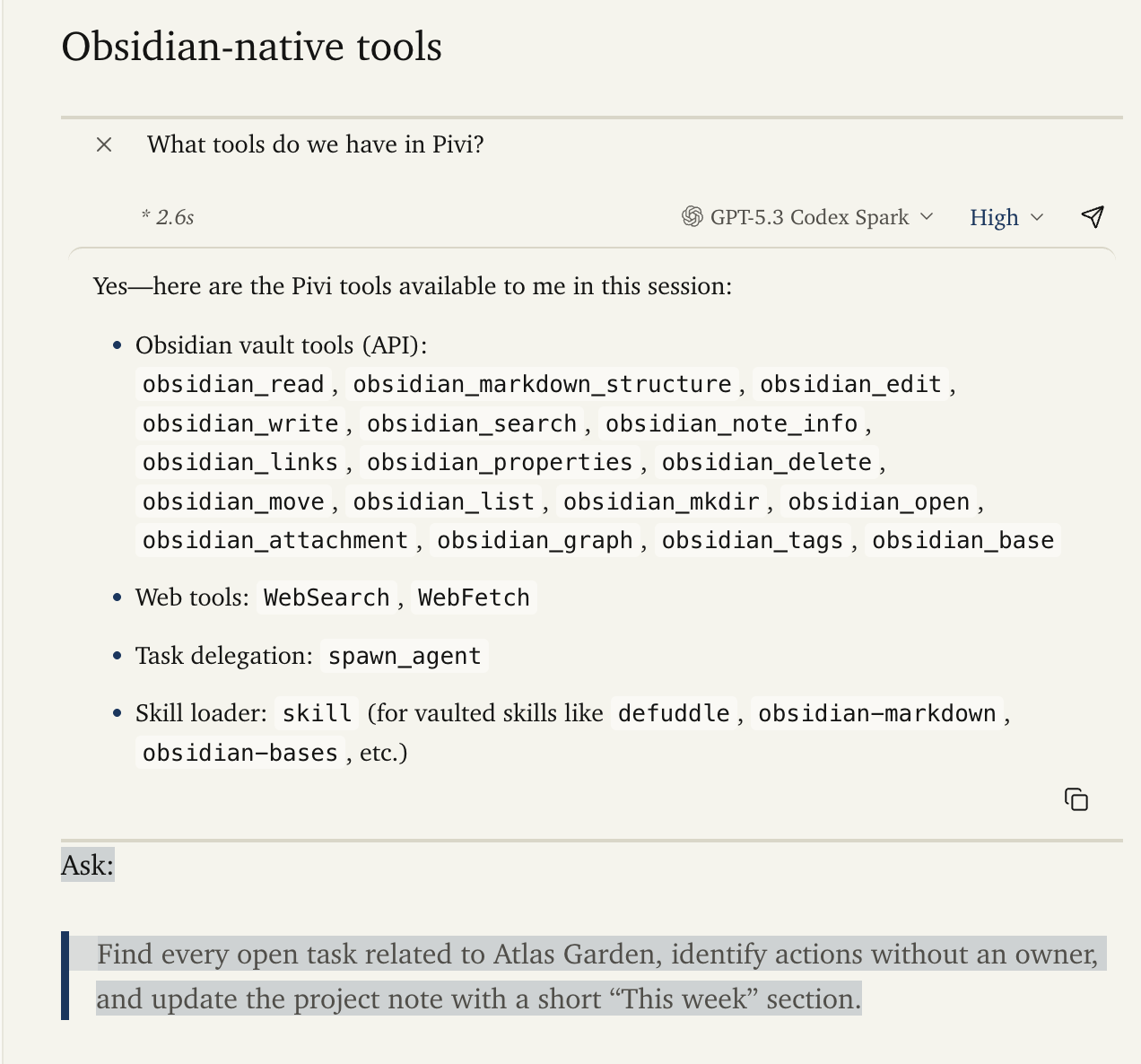Click the WebFetch code tag

pos(474,597)
